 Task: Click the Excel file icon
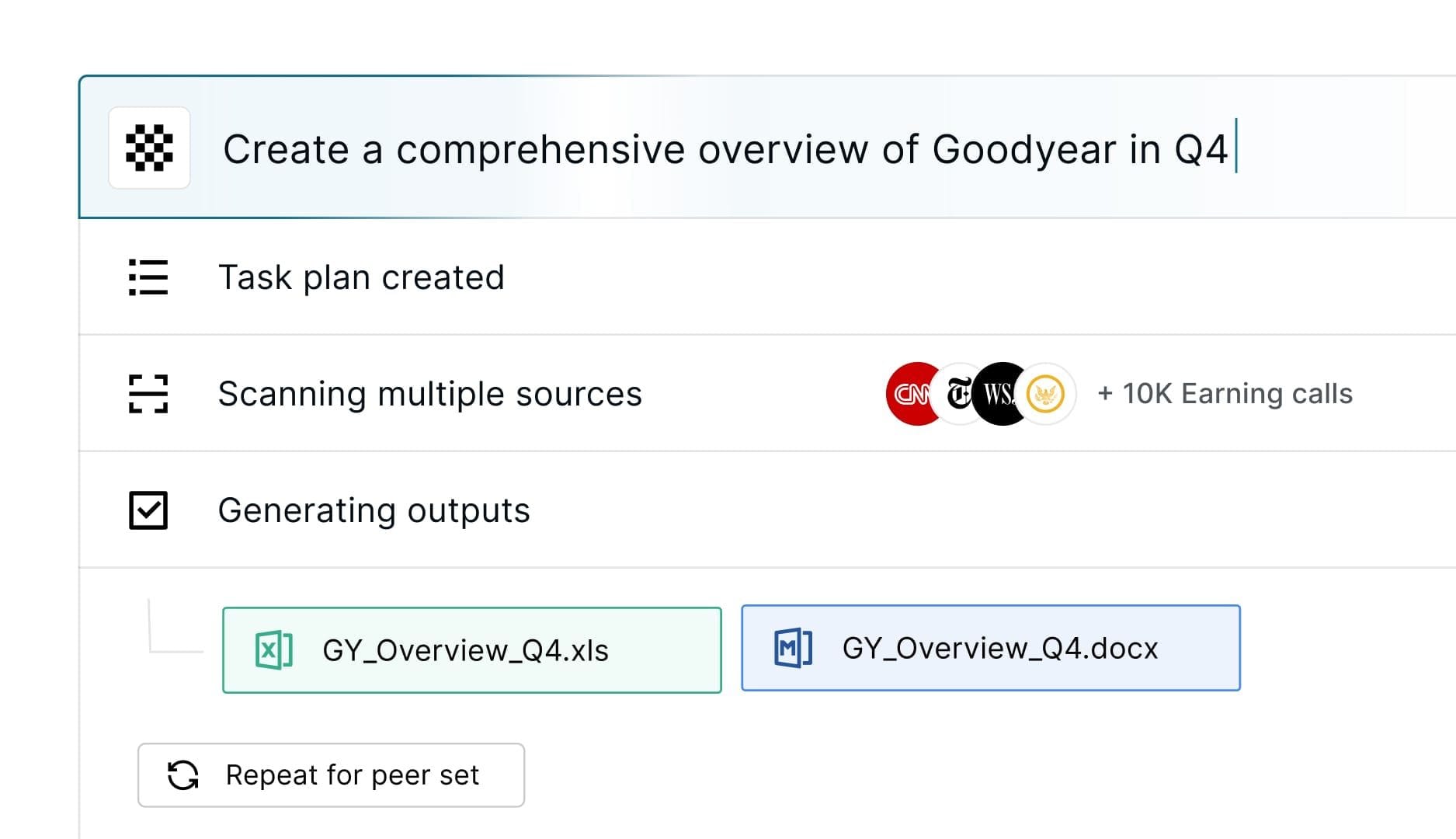pos(274,650)
